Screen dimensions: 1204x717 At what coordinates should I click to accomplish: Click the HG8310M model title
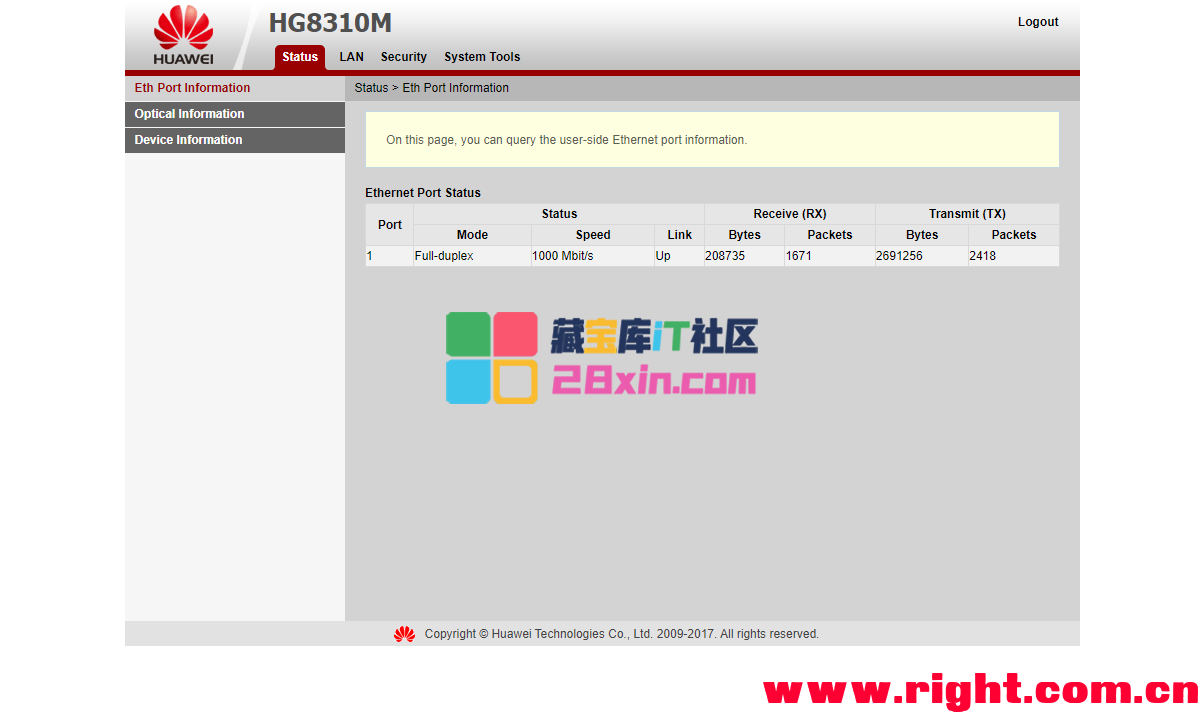330,23
